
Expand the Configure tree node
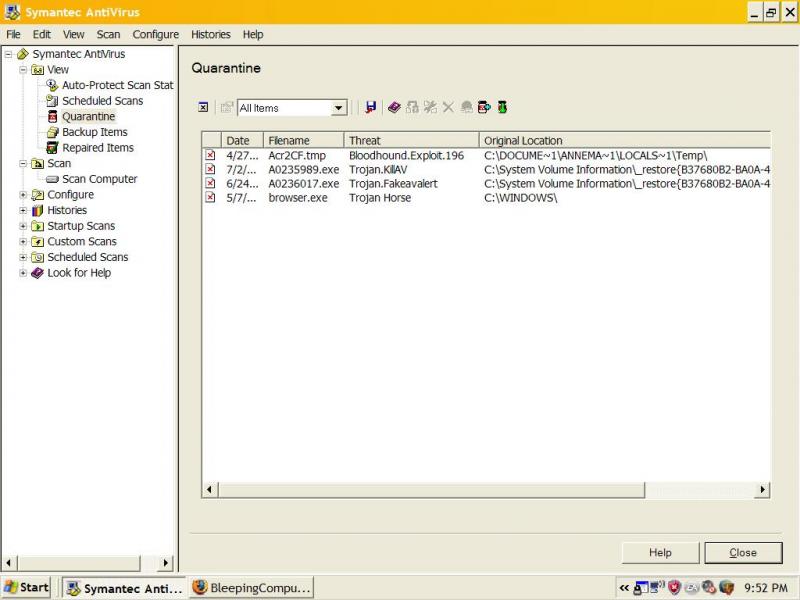23,195
